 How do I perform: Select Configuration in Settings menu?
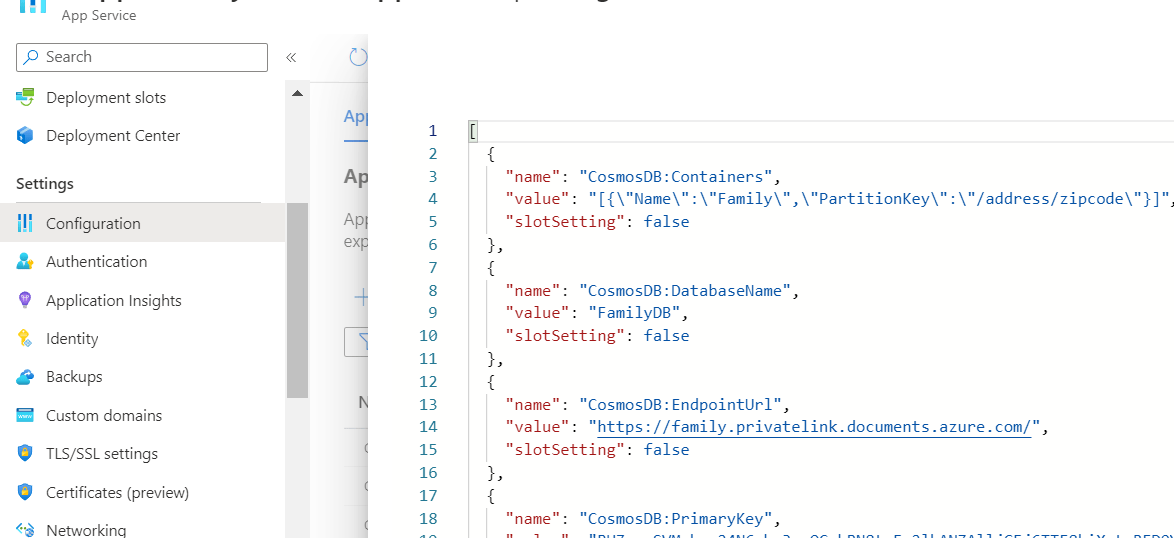(x=142, y=223)
